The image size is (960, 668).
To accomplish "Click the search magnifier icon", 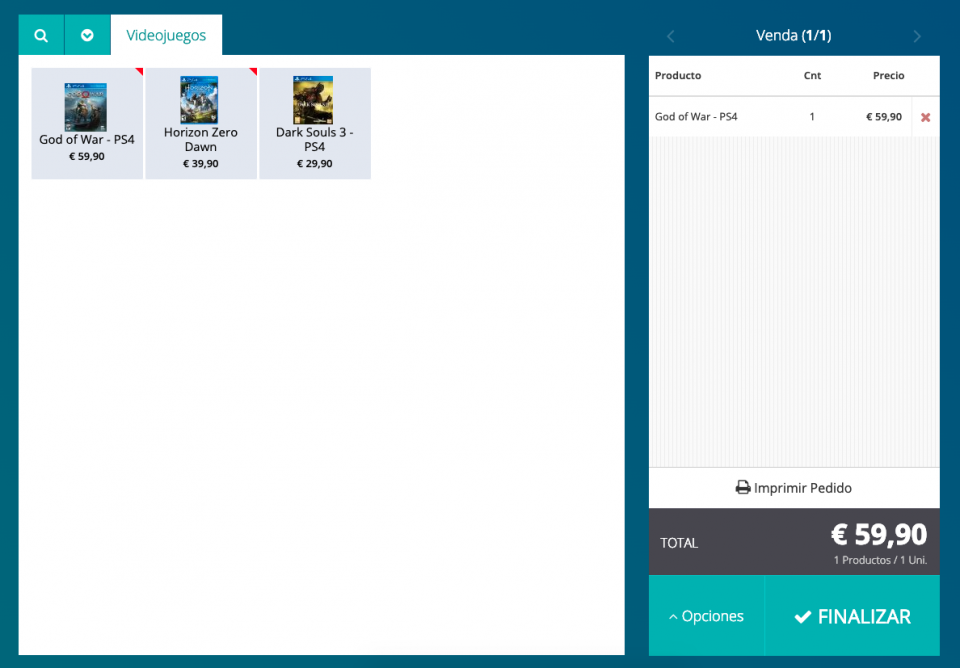I will point(41,35).
